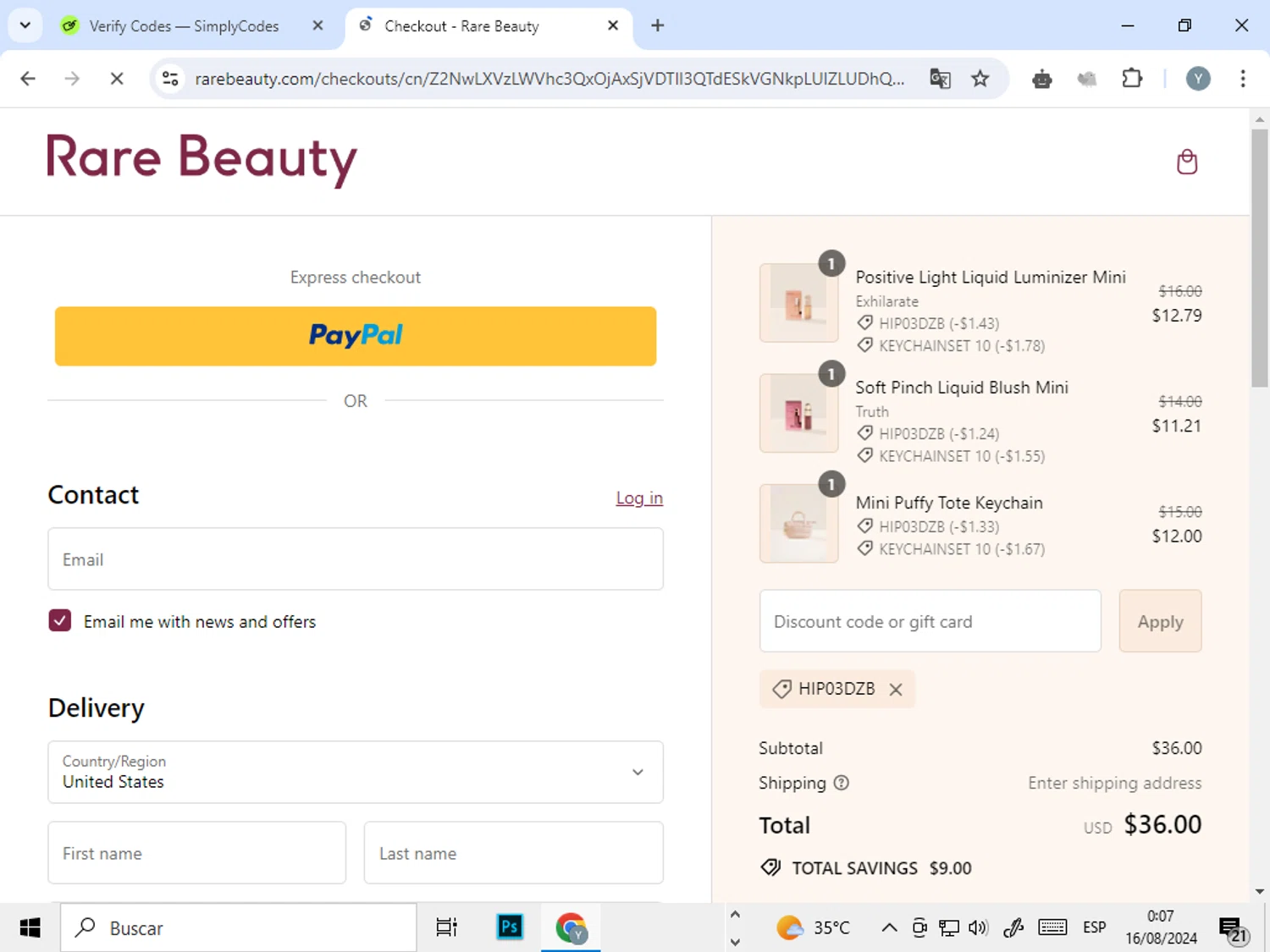Click the robot extension icon
Image resolution: width=1270 pixels, height=952 pixels.
pyautogui.click(x=1042, y=79)
